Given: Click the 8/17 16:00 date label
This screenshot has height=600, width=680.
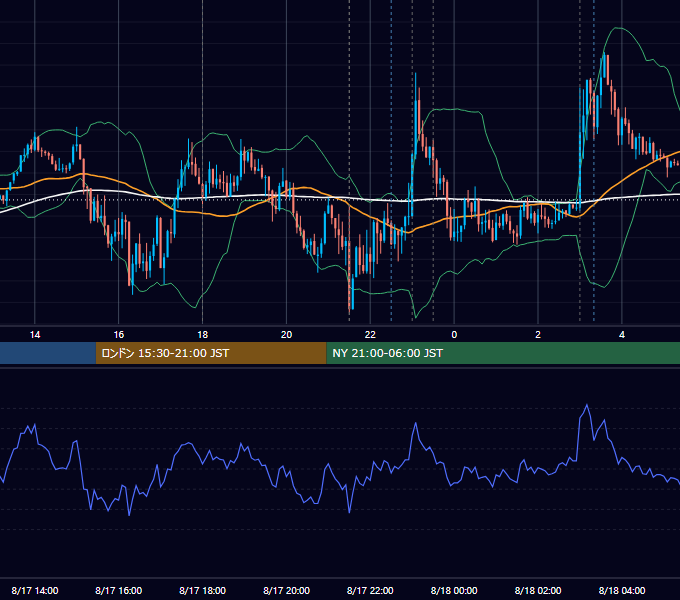Looking at the screenshot, I should [119, 590].
